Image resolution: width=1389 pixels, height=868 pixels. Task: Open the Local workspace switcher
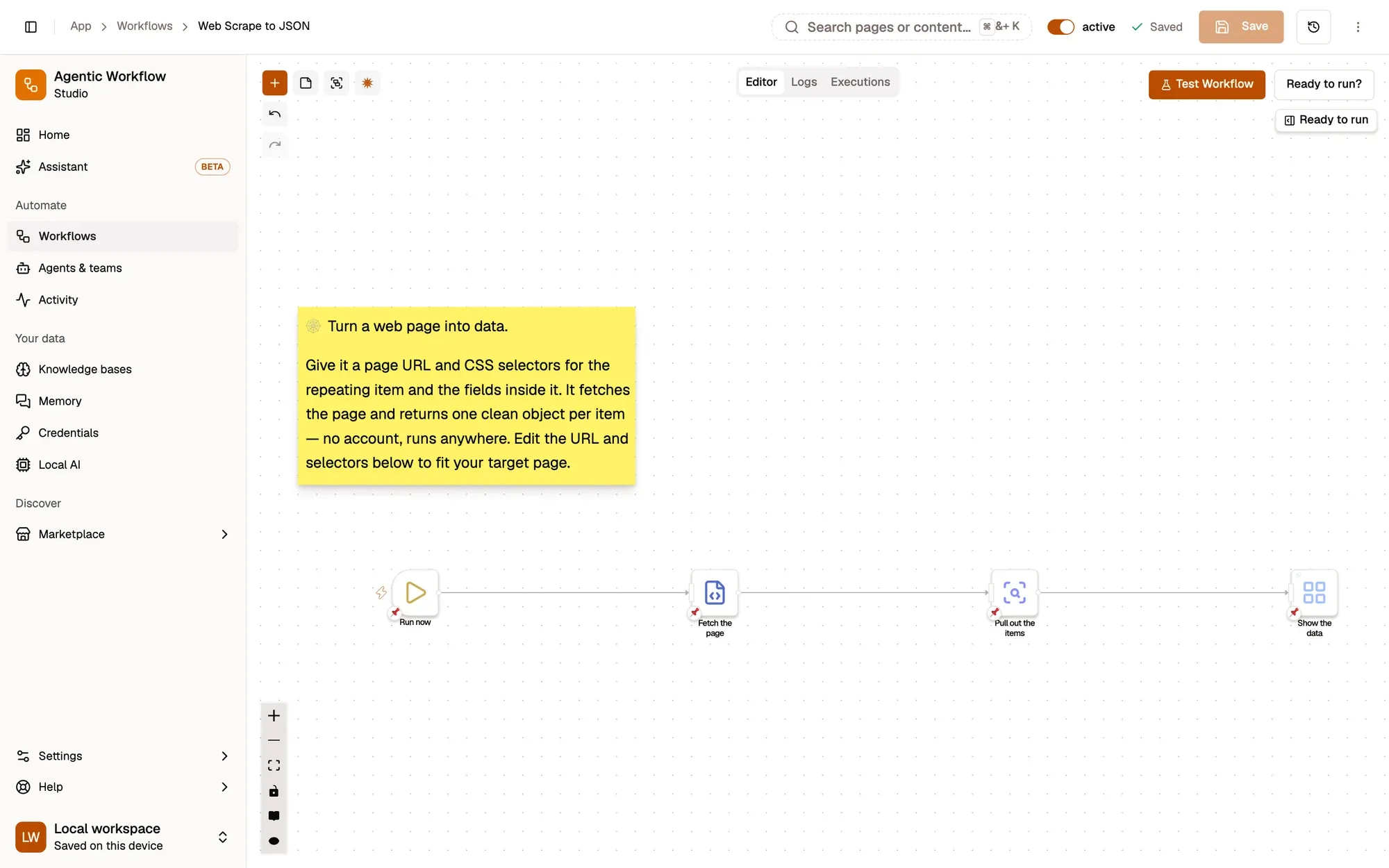(123, 837)
